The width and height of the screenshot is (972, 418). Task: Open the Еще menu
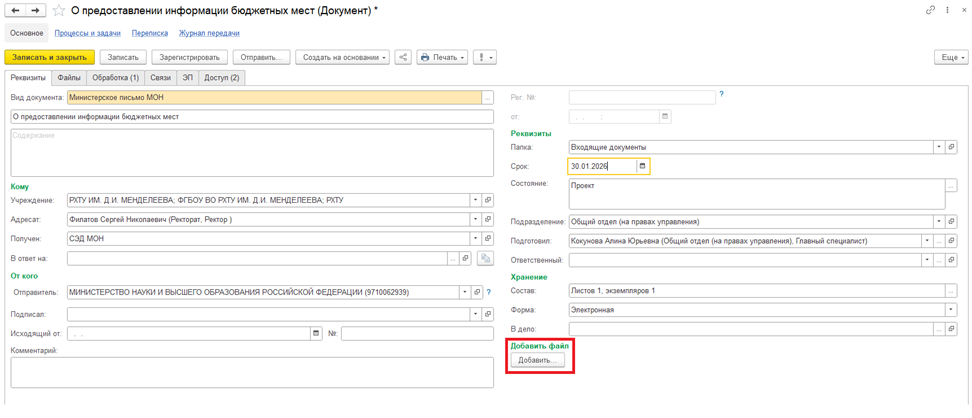click(x=950, y=57)
